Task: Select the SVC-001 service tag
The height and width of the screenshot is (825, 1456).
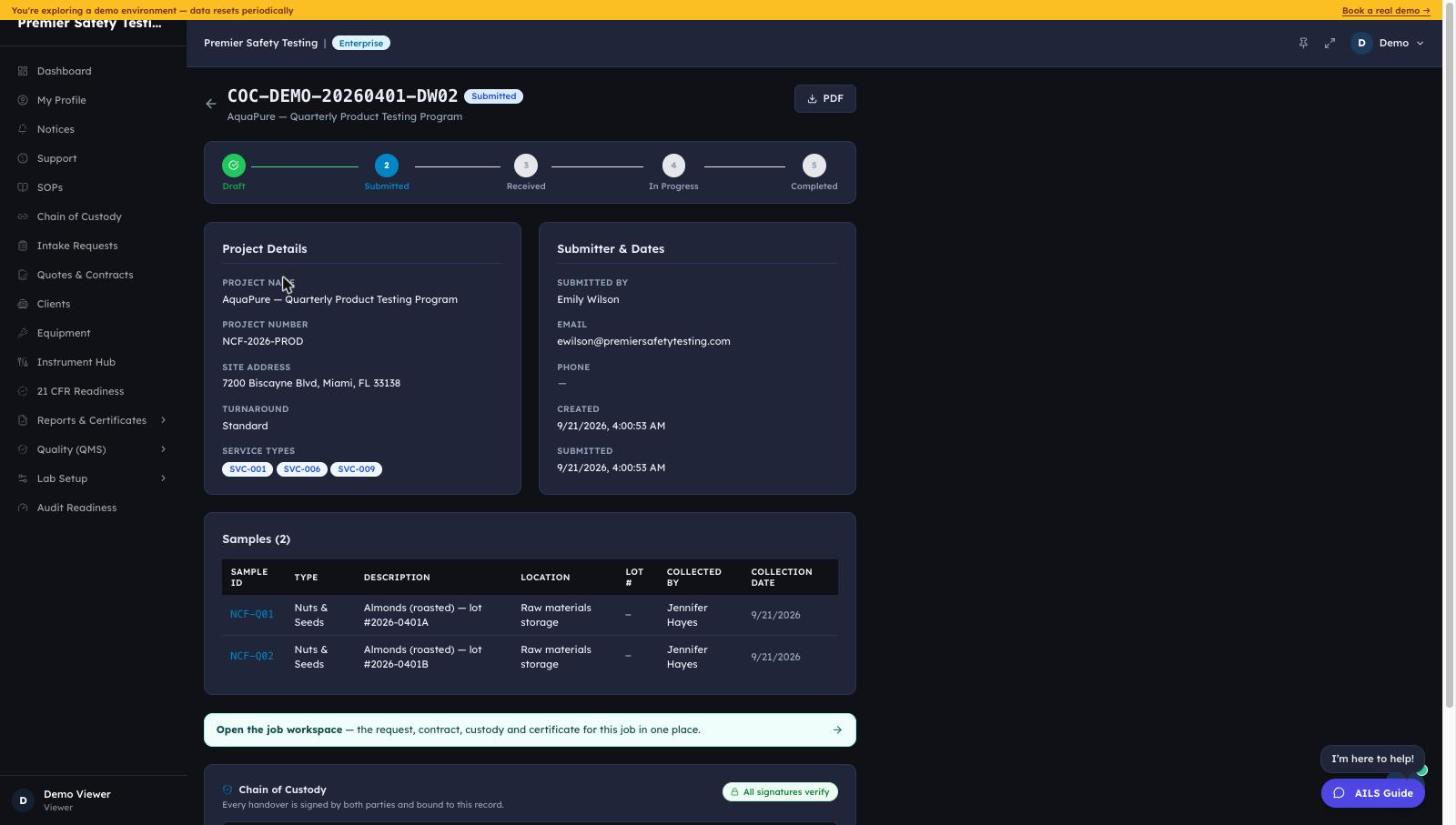Action: pyautogui.click(x=247, y=469)
